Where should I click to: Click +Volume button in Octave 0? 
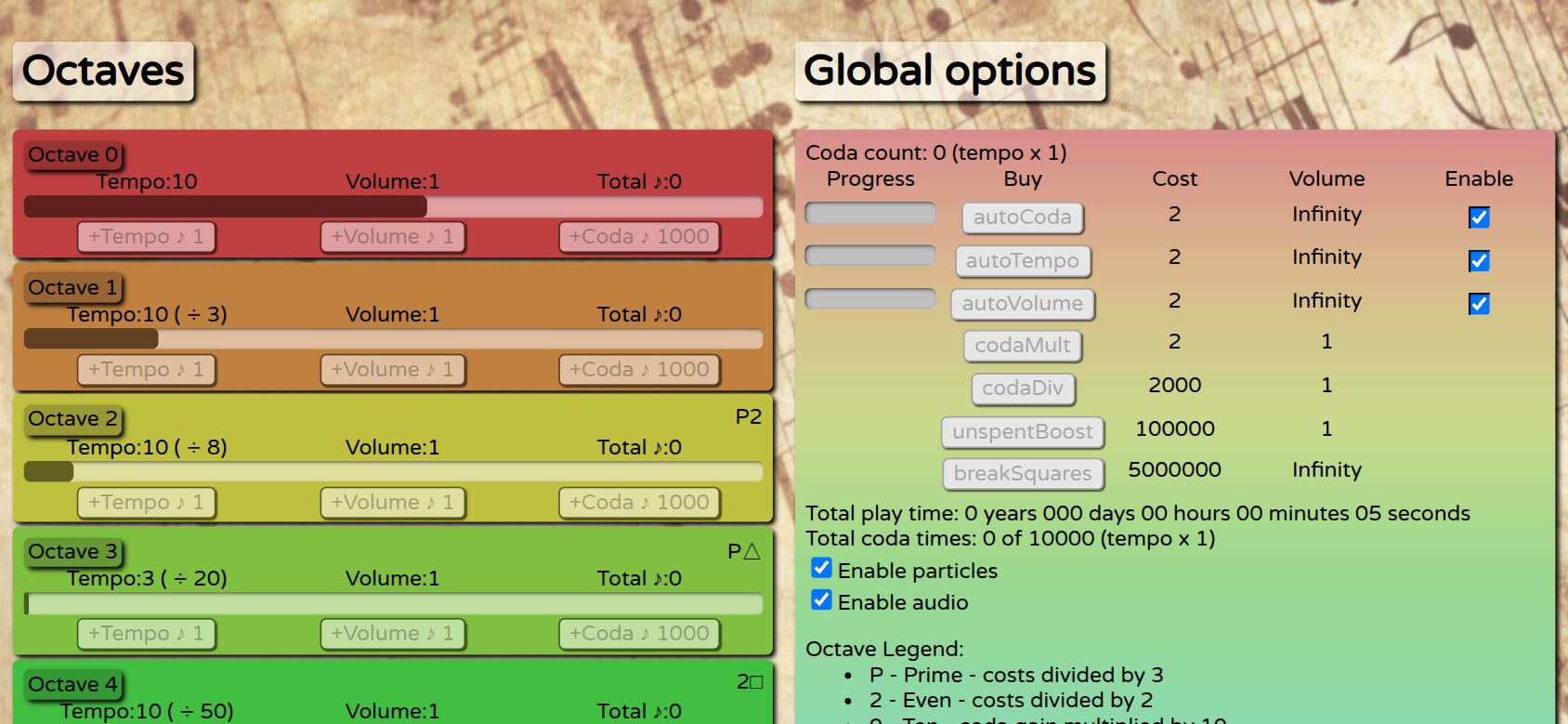point(392,237)
